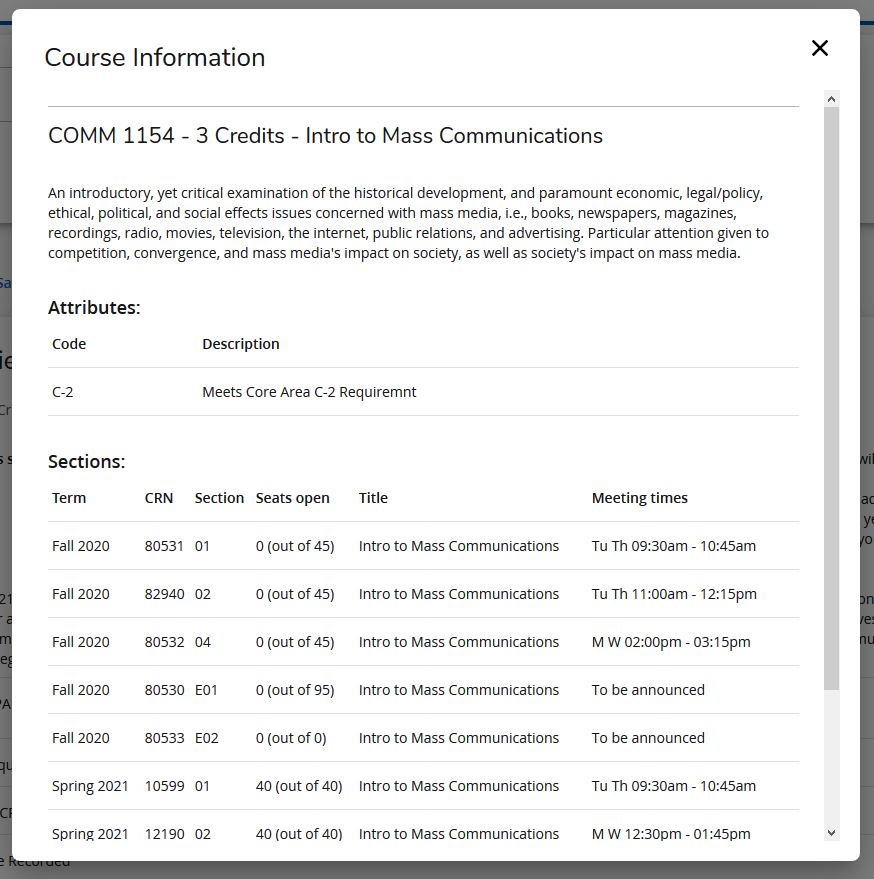Select CRN 80531 in the sections table
This screenshot has width=874, height=879.
tap(164, 546)
